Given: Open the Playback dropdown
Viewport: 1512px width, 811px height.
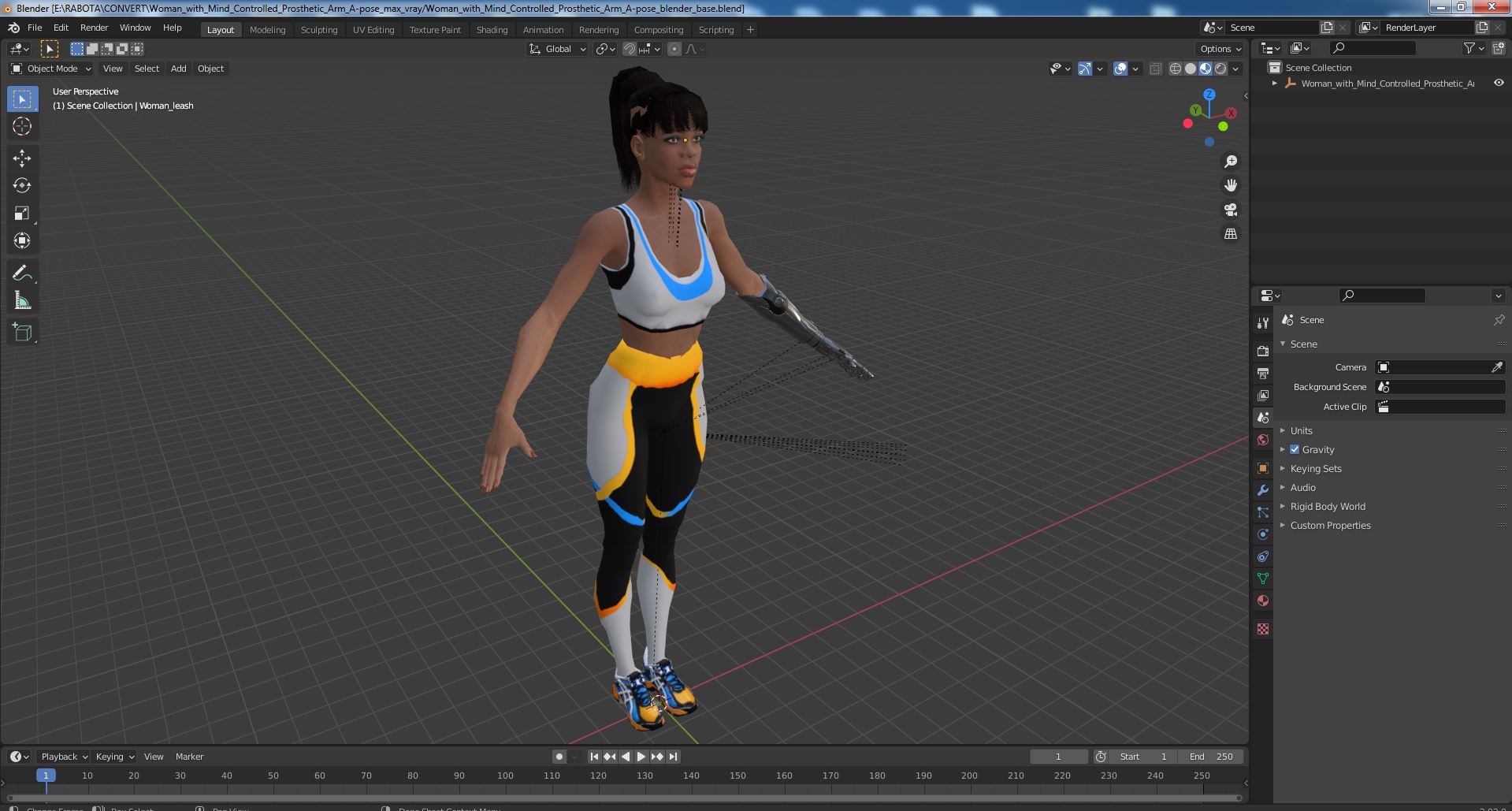Looking at the screenshot, I should [64, 757].
